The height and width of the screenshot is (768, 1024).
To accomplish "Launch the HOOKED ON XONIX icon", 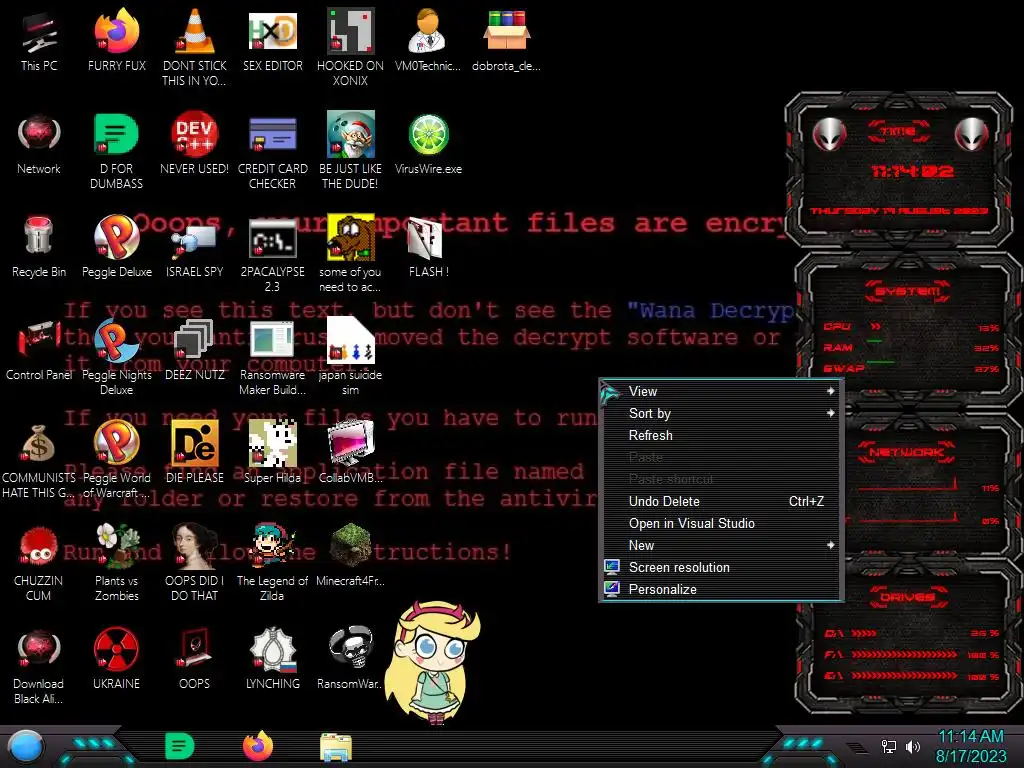I will (x=350, y=47).
